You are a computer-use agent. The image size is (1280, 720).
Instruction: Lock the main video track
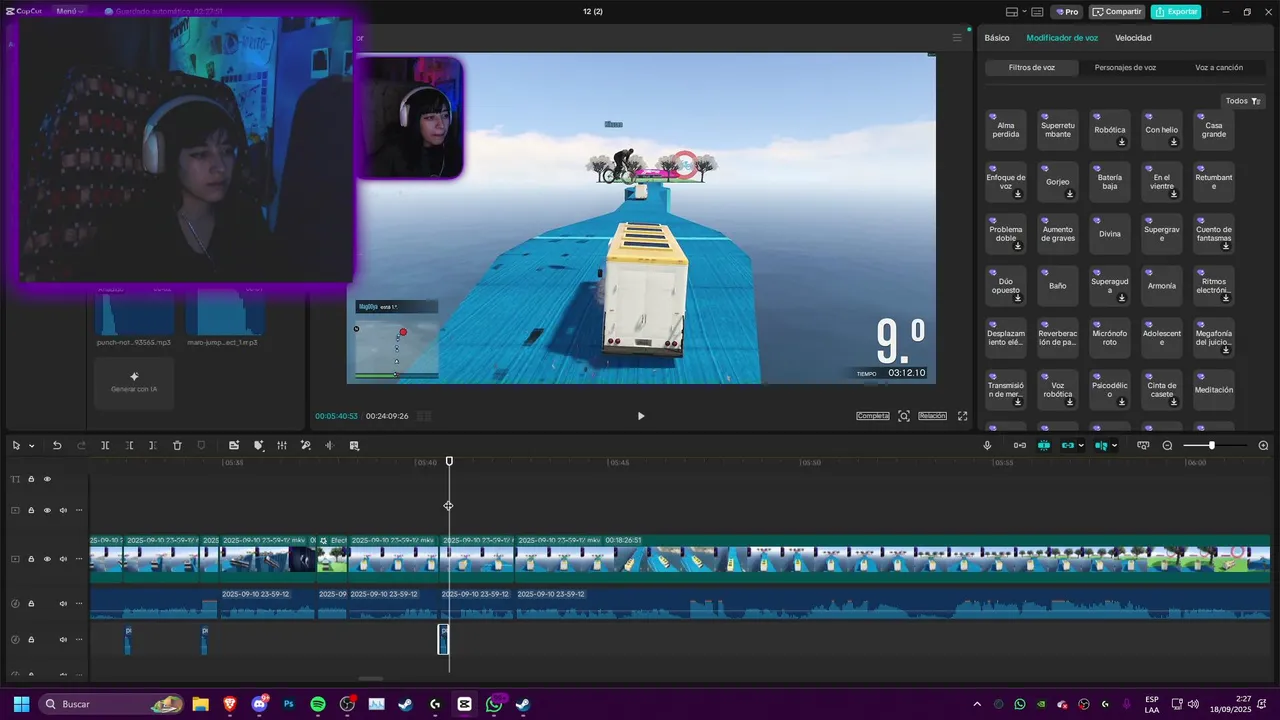[x=31, y=559]
